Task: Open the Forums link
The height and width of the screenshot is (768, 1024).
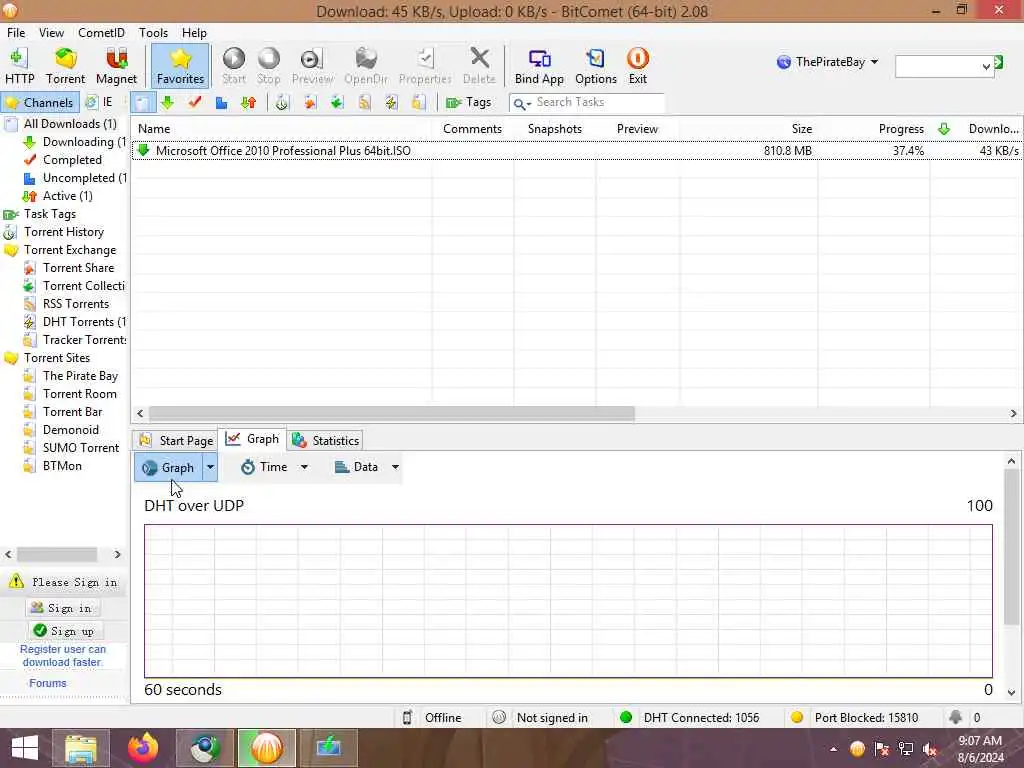Action: [x=48, y=684]
